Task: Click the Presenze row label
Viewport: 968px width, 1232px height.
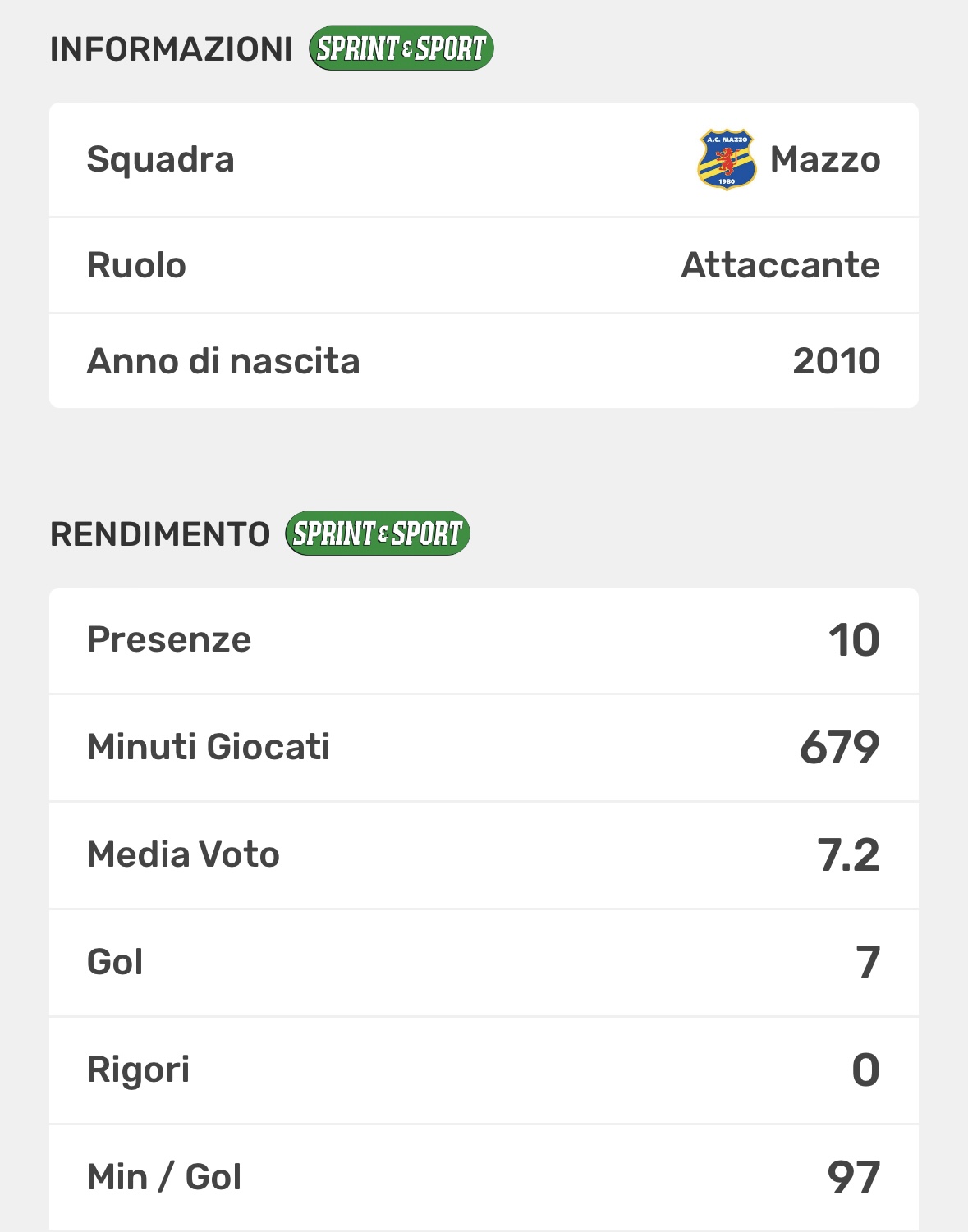Action: pyautogui.click(x=169, y=640)
